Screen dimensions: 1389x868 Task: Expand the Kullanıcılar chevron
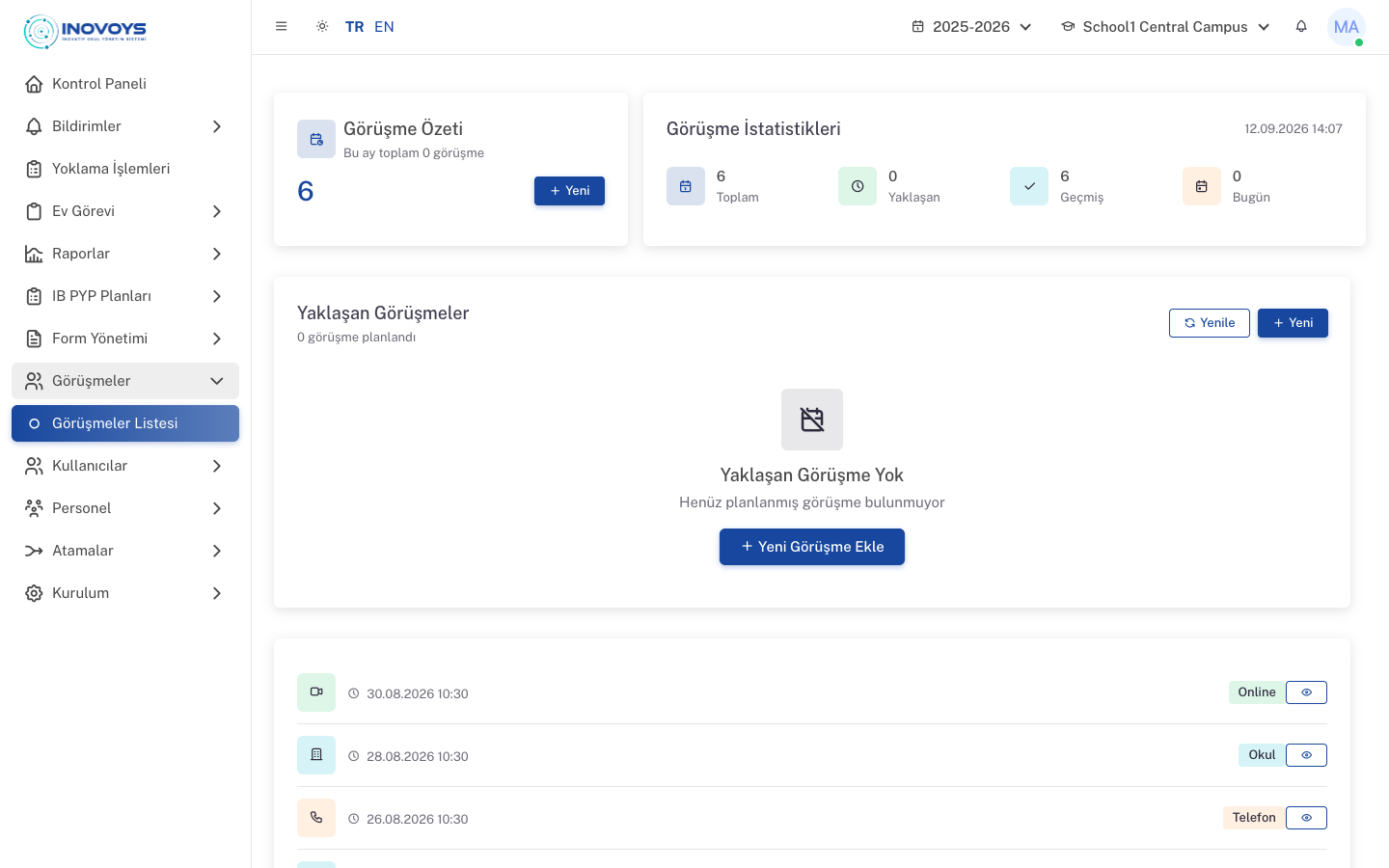click(x=217, y=466)
